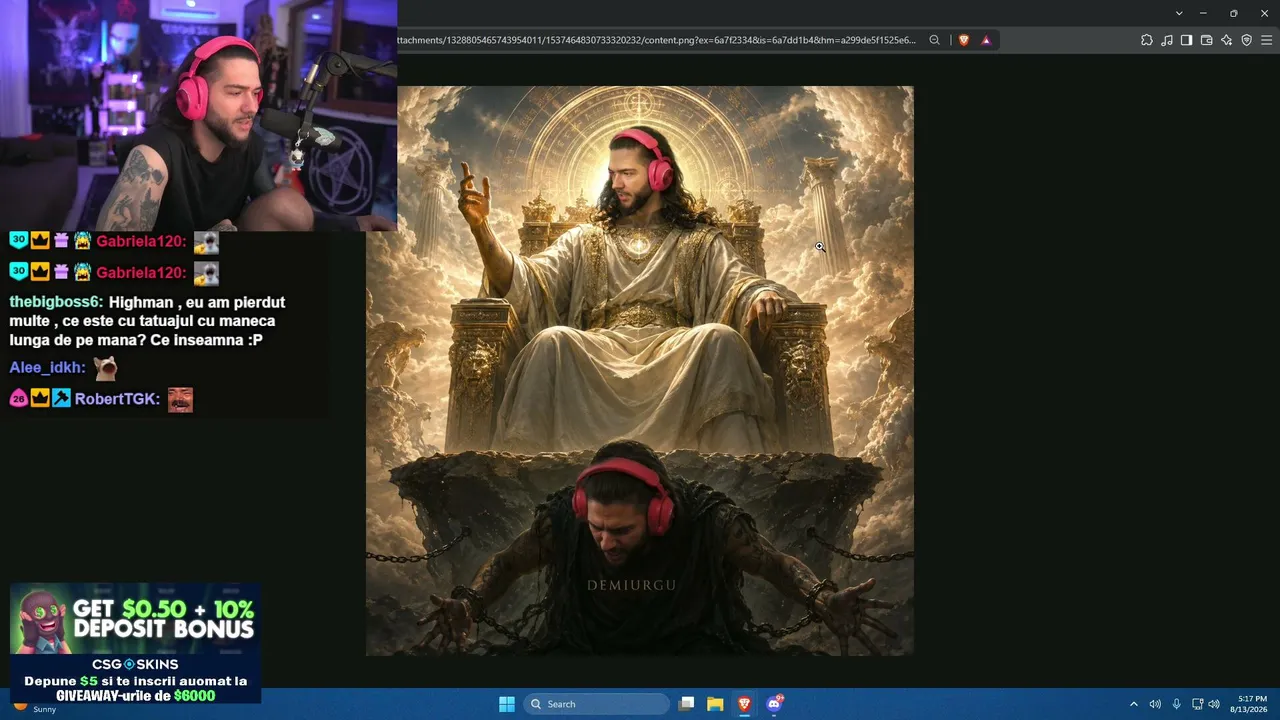Click the laughing man emote after RobertTGK
Image resolution: width=1280 pixels, height=720 pixels.
point(180,399)
